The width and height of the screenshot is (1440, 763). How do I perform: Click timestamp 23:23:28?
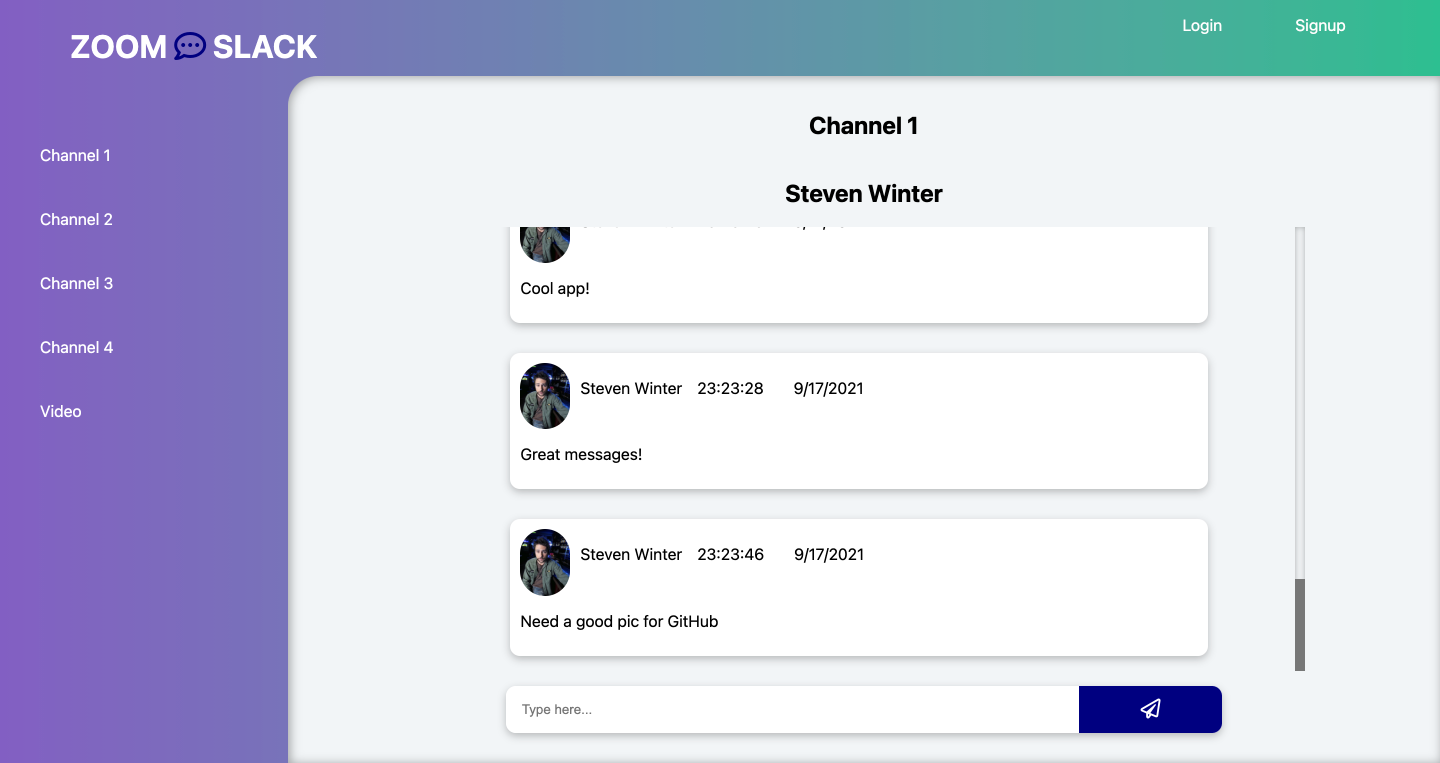coord(730,388)
